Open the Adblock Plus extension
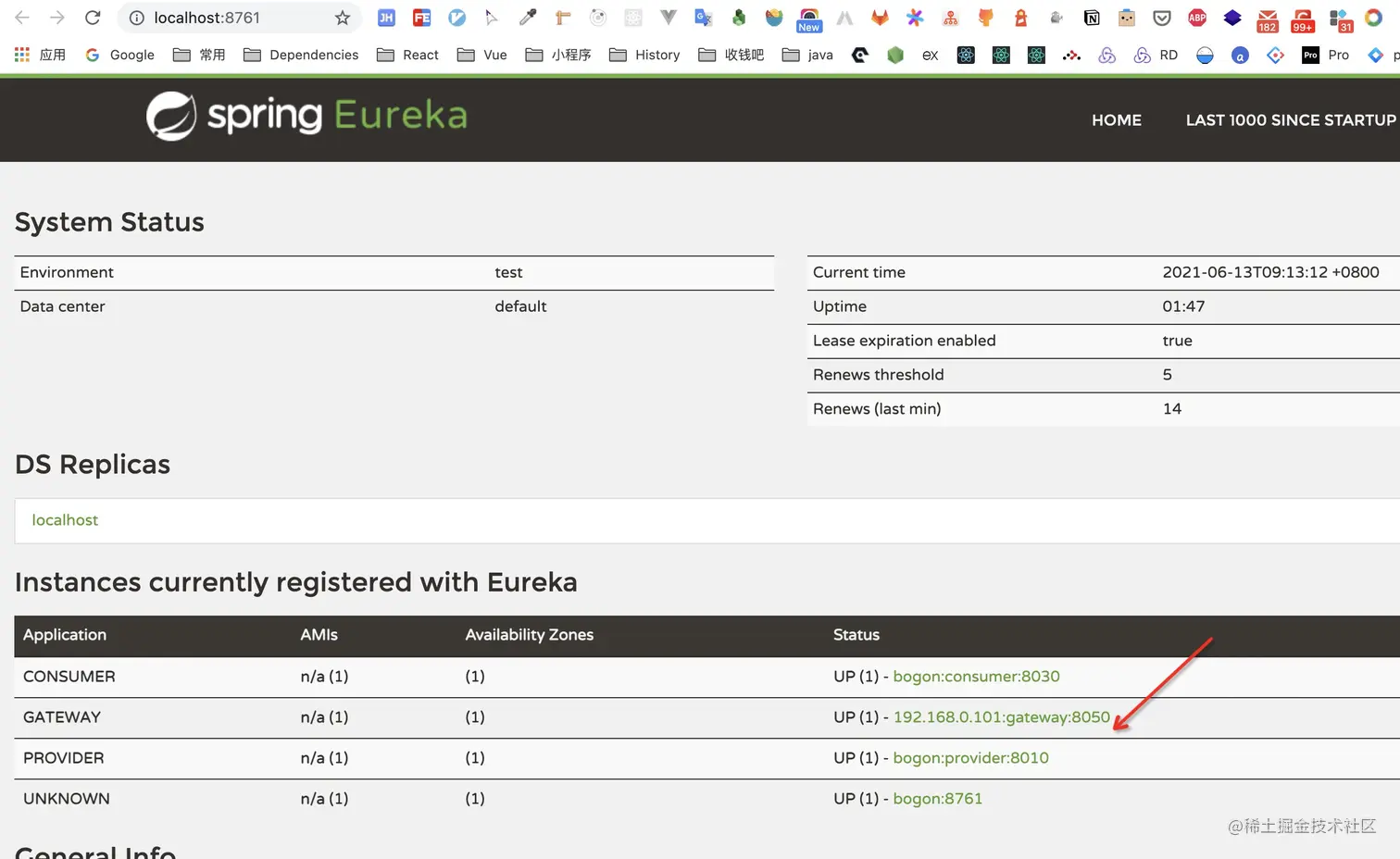1400x859 pixels. tap(1197, 18)
